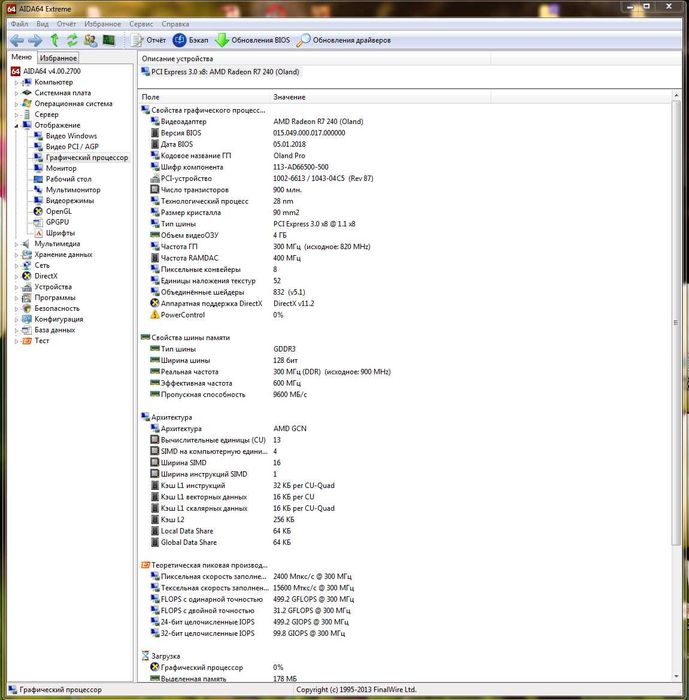Select Монитор tree item
This screenshot has height=700, width=689.
coord(61,168)
